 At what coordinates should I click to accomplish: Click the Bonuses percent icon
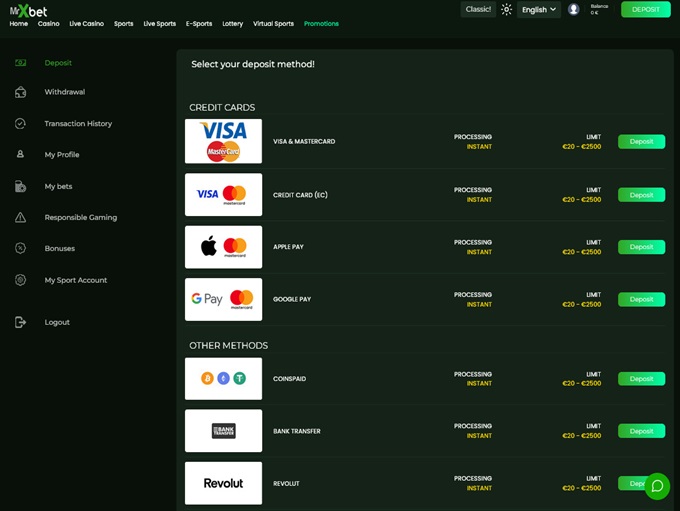pos(20,248)
